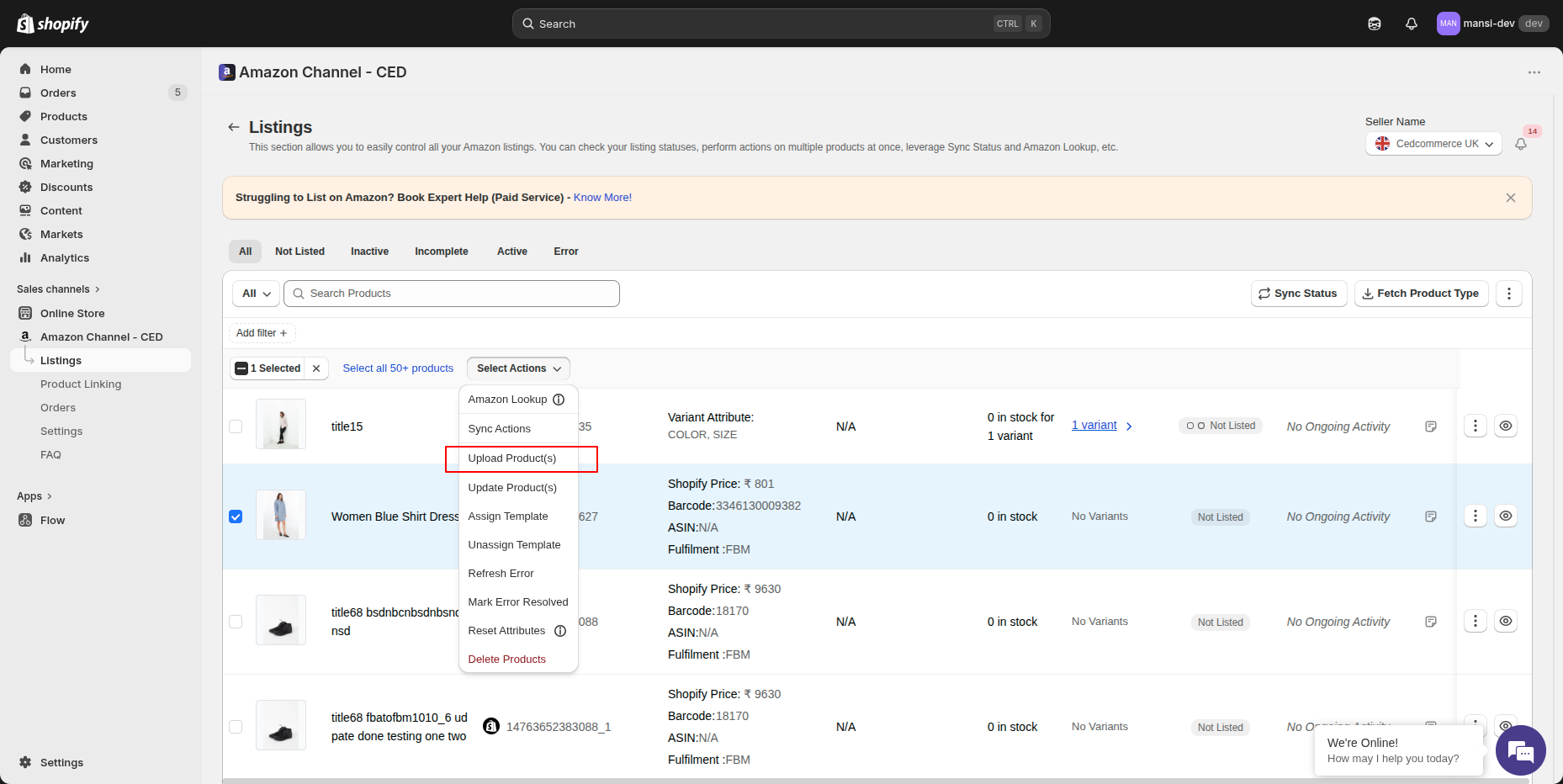
Task: Expand the Apps section
Action: 34,496
